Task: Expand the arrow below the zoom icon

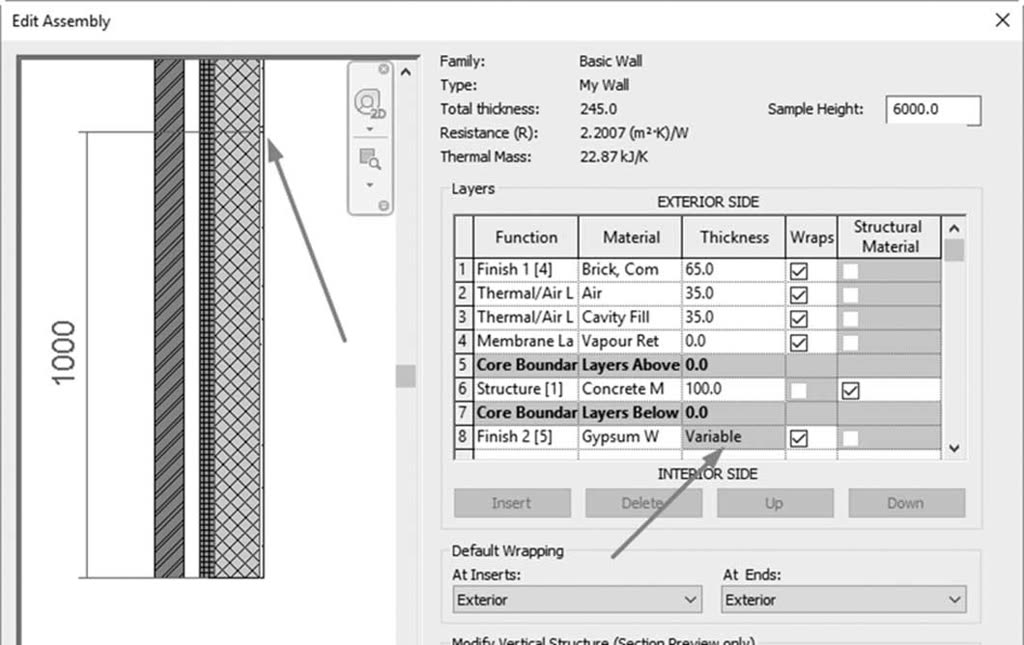Action: point(370,185)
